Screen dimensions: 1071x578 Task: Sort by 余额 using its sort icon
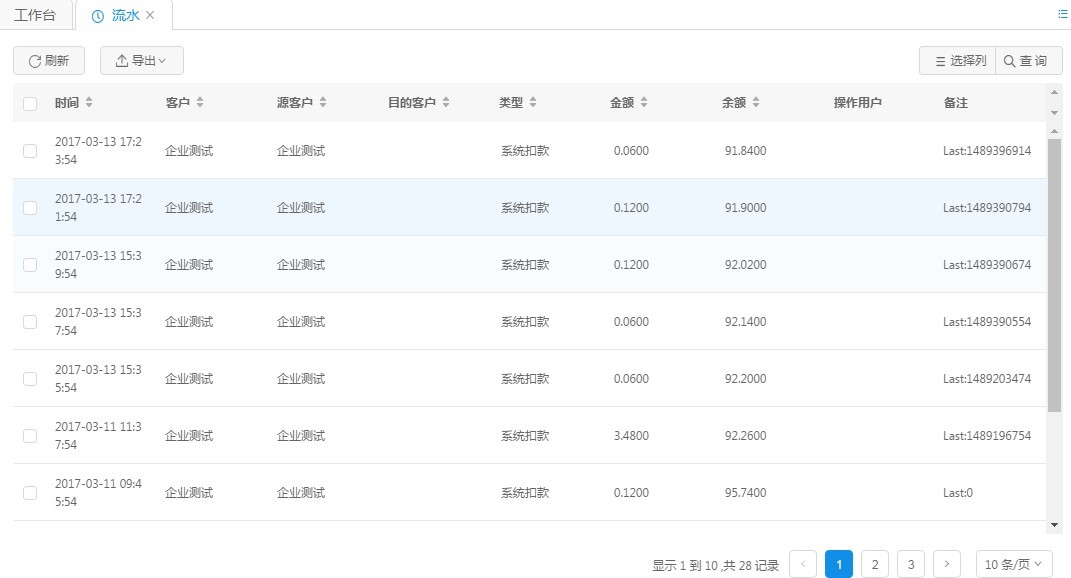756,103
